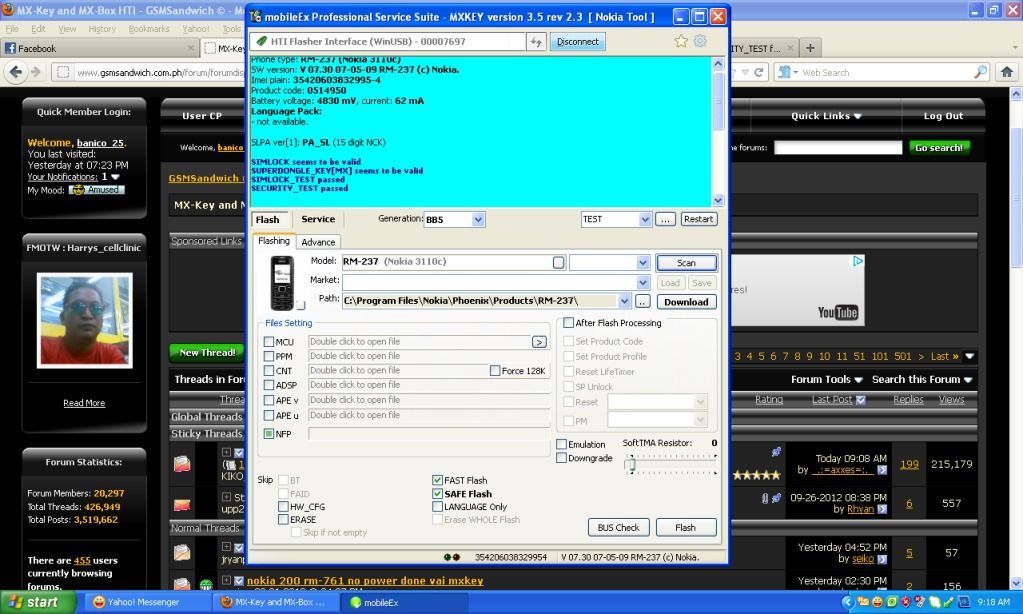The height and width of the screenshot is (614, 1023).
Task: Check the ERASE skip option
Action: coord(283,519)
